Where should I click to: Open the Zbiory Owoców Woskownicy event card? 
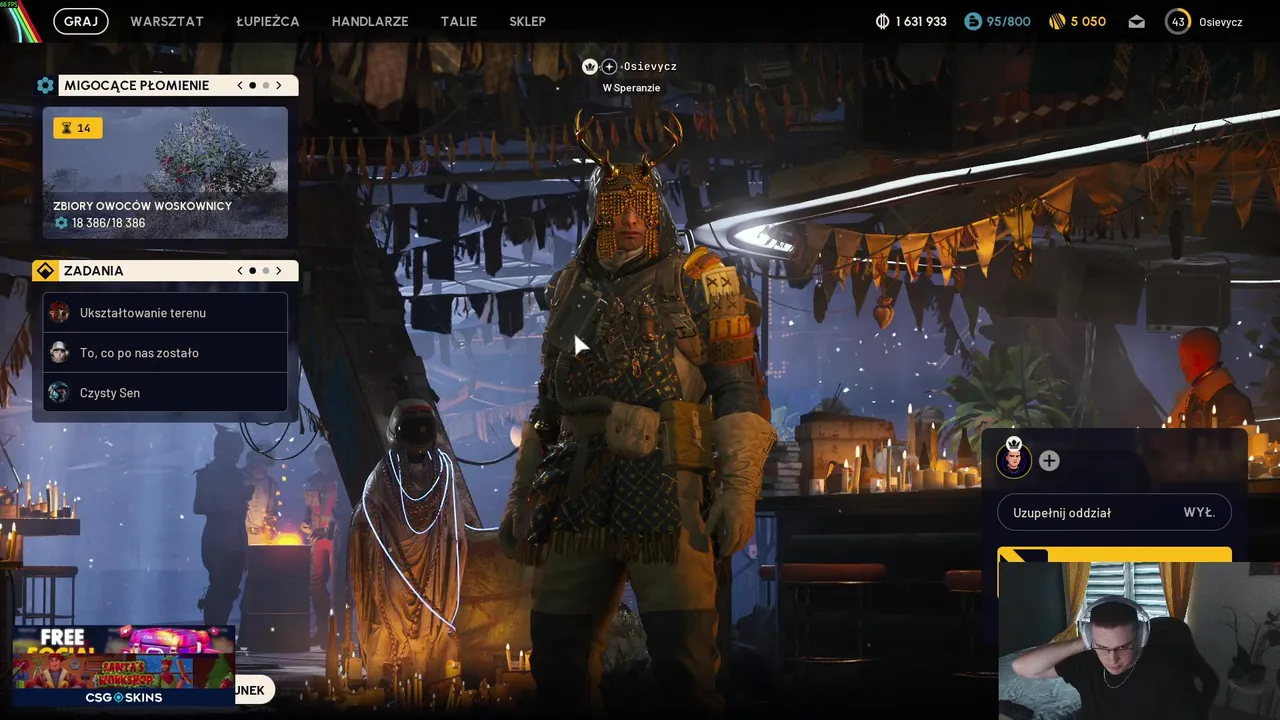click(165, 172)
